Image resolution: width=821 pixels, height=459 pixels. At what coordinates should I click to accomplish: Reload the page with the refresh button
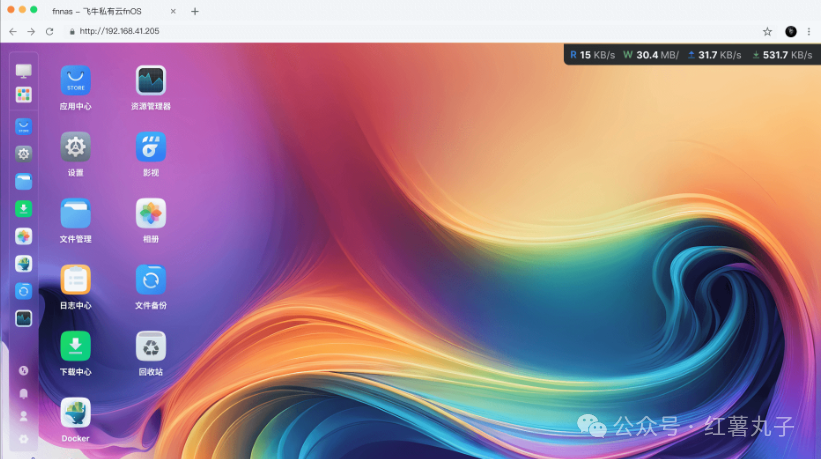(50, 31)
